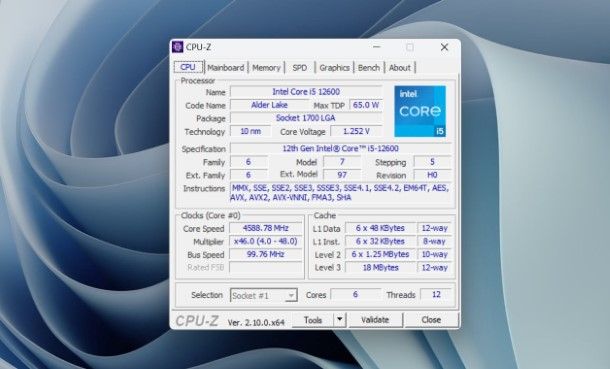Click the Threads value 12
This screenshot has height=369, width=610.
point(436,294)
